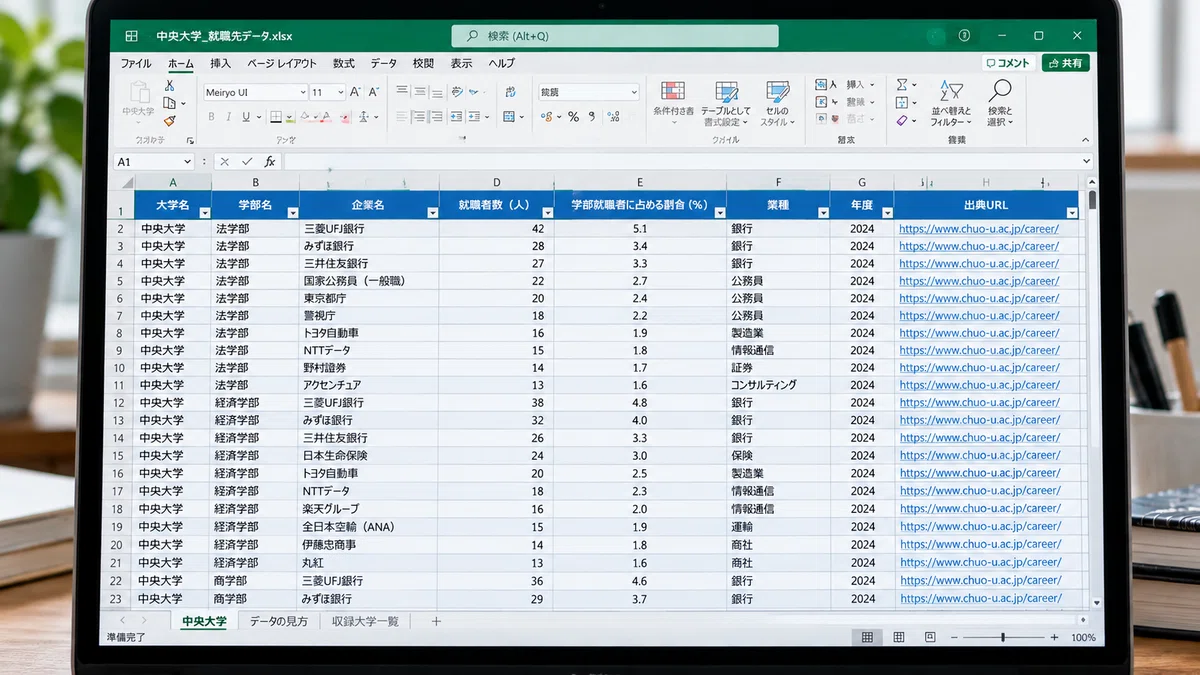1200x675 pixels.
Task: Open the 年度 column filter dropdown
Action: (x=887, y=213)
